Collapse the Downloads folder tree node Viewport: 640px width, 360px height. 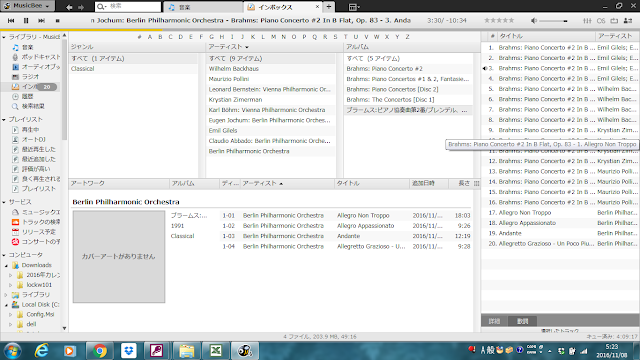click(7, 265)
